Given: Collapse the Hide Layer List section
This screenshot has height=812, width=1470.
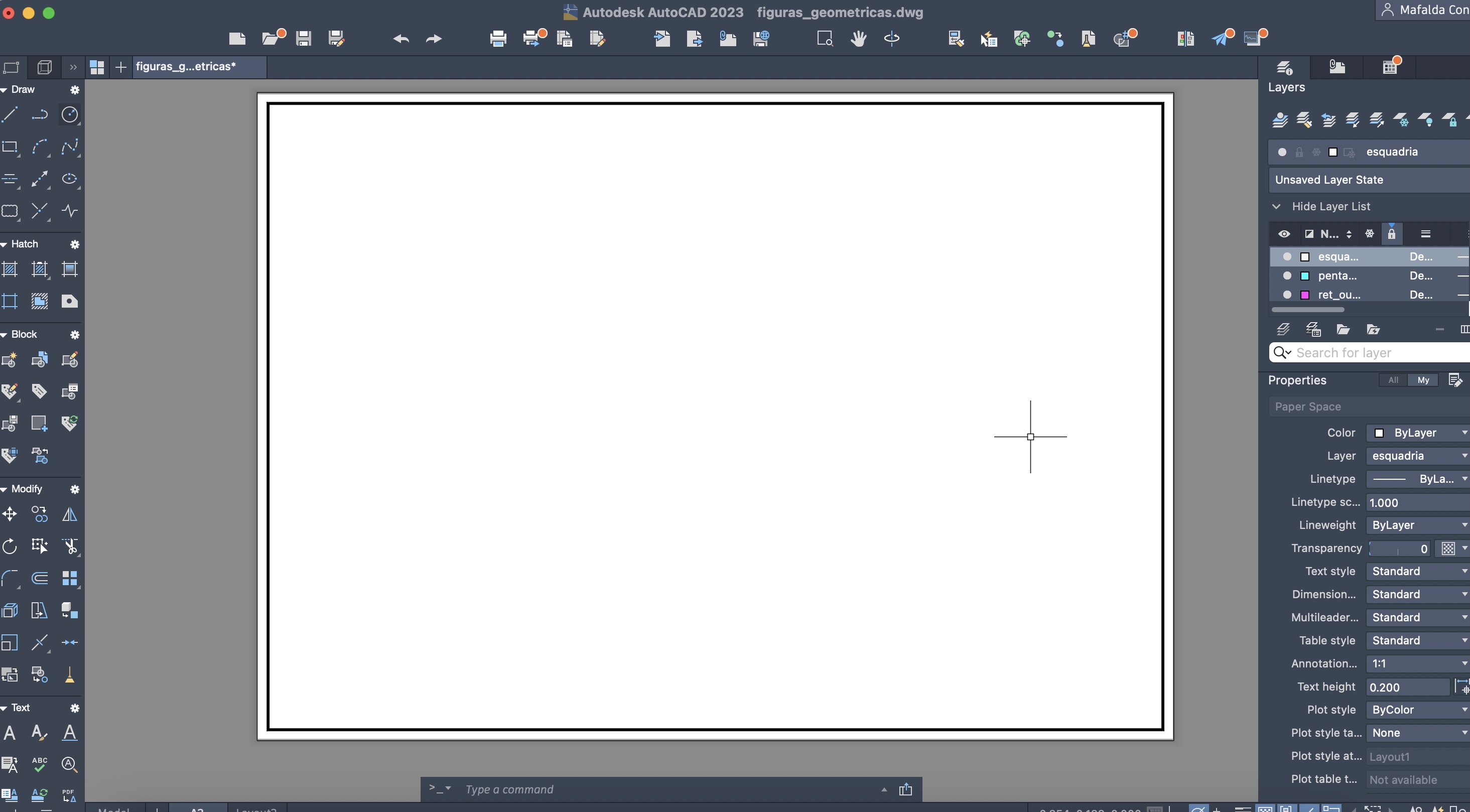Looking at the screenshot, I should click(x=1277, y=207).
